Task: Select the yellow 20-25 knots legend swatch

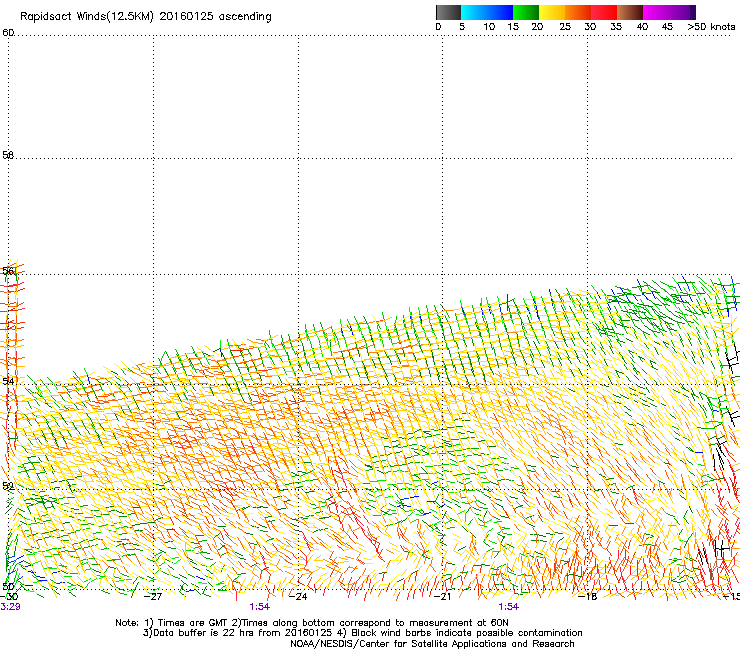Action: (552, 12)
